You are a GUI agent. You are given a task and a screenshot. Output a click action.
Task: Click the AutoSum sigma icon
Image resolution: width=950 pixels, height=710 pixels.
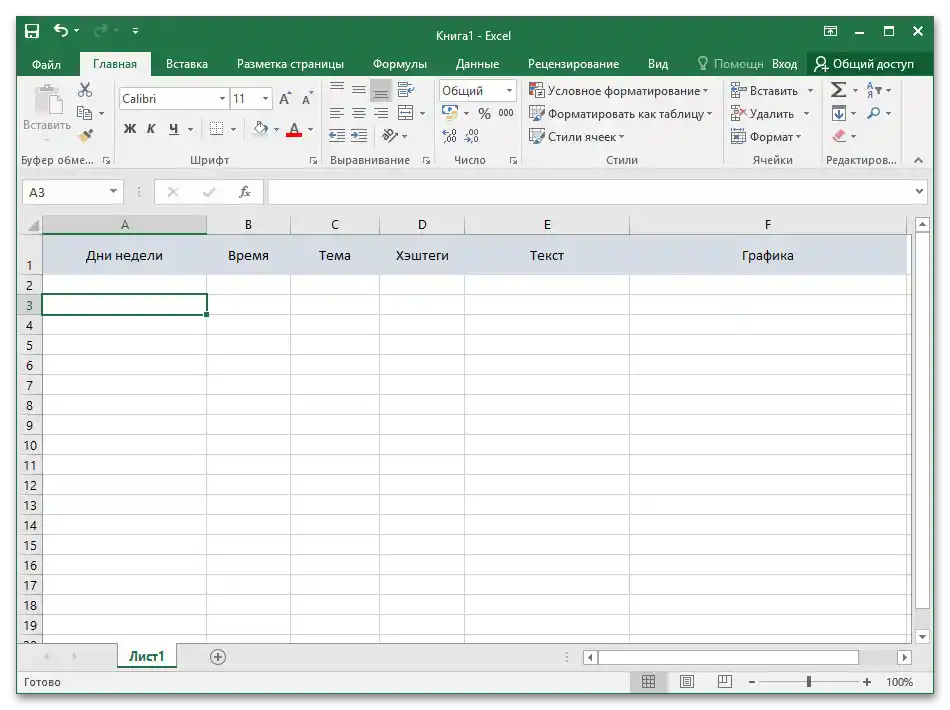(838, 90)
